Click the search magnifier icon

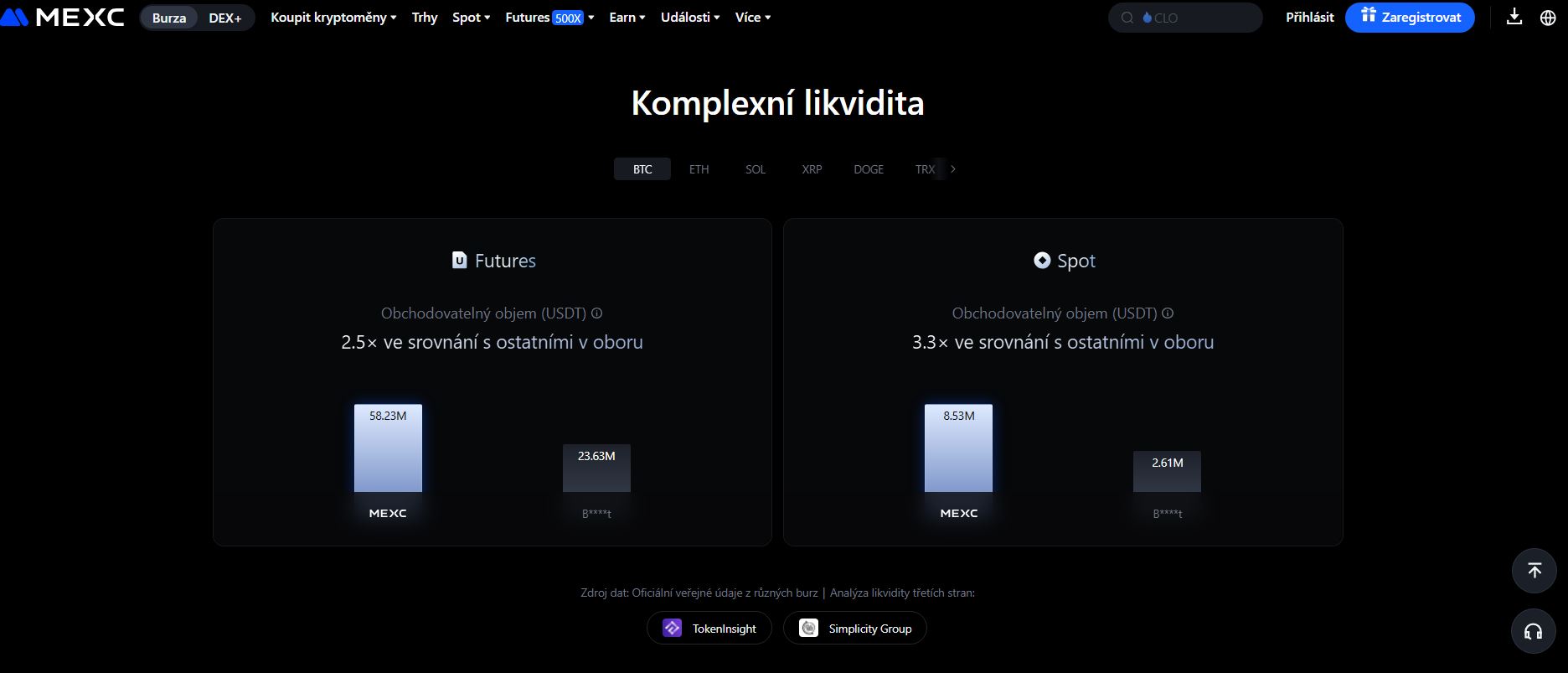pyautogui.click(x=1127, y=18)
